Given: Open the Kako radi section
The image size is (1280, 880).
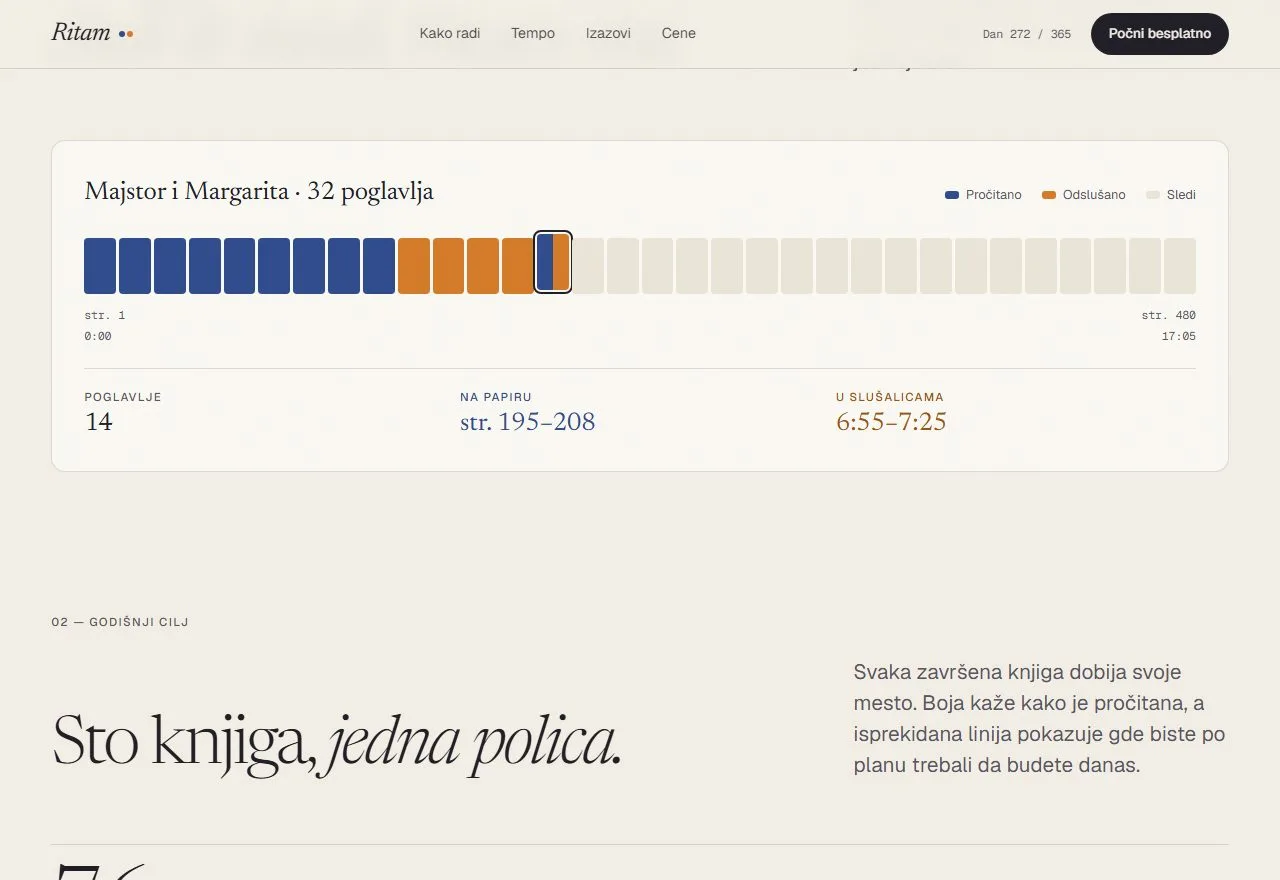Looking at the screenshot, I should pos(450,33).
